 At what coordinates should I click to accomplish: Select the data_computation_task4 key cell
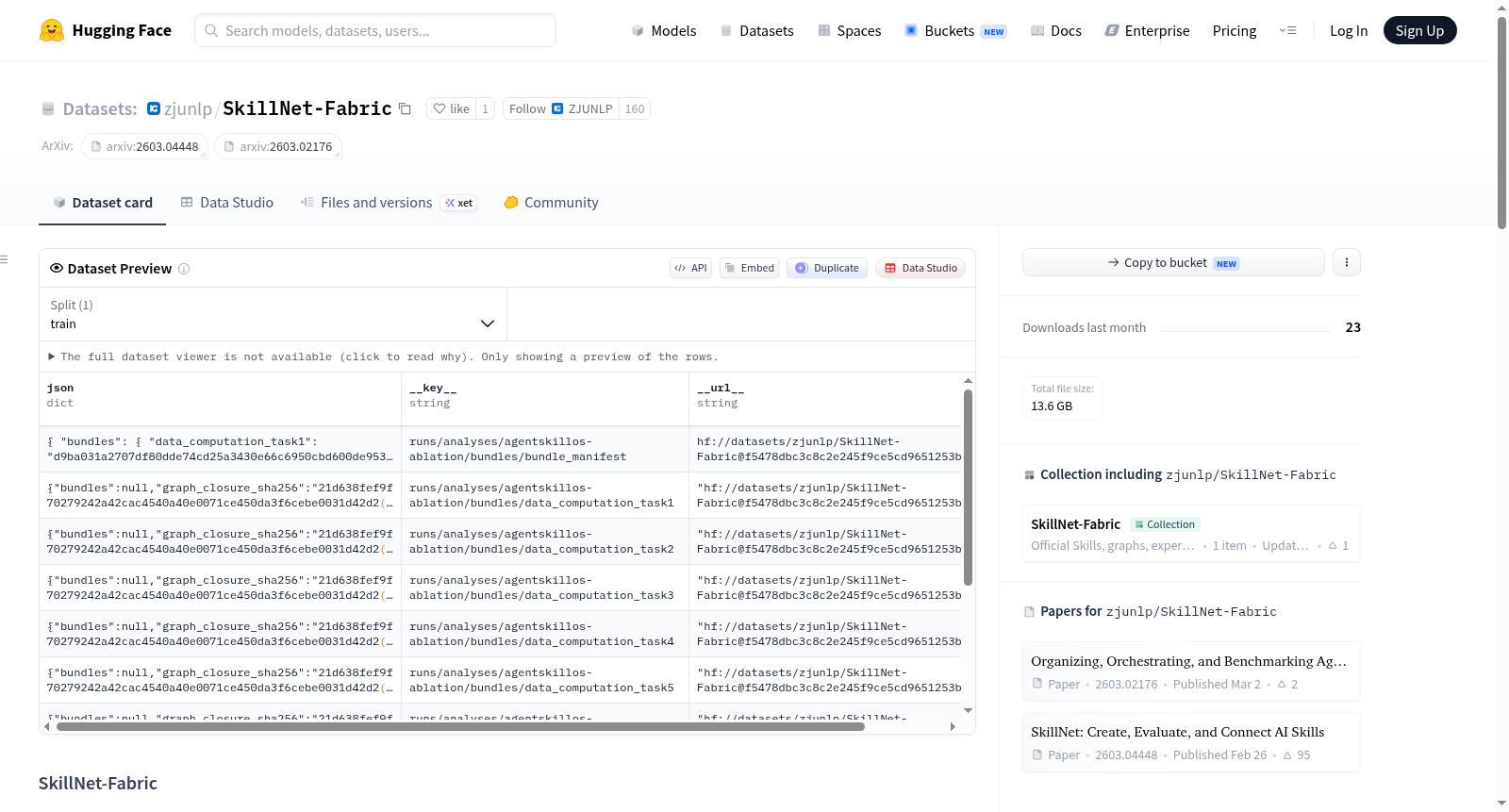coord(545,634)
